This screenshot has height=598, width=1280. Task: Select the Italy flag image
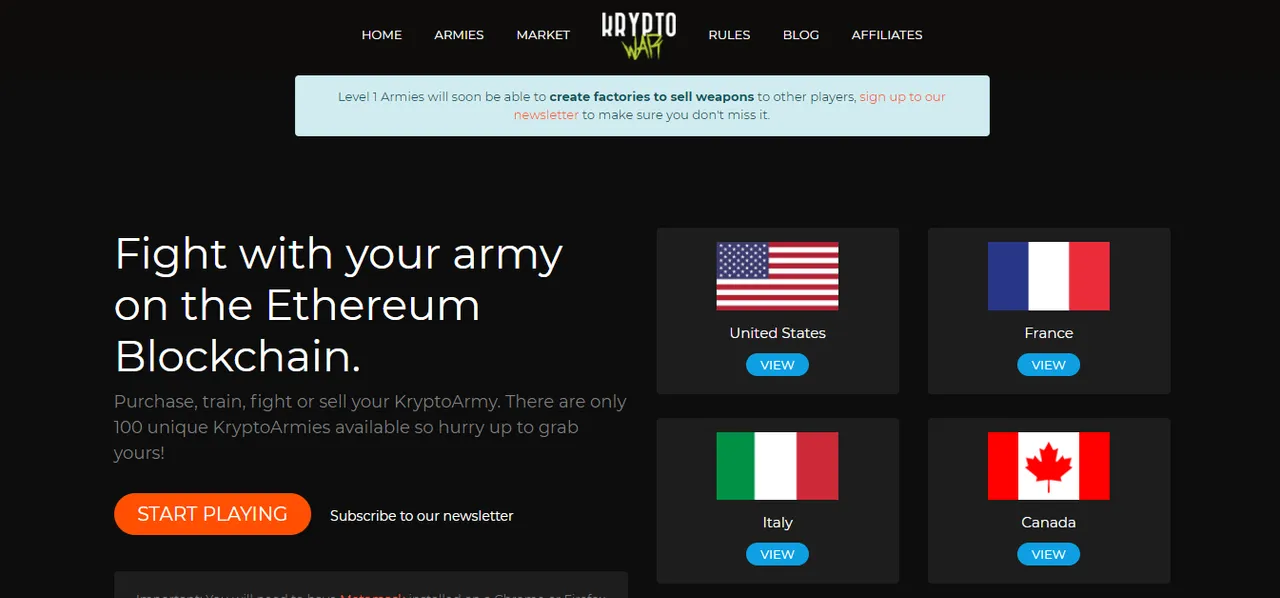click(x=777, y=466)
